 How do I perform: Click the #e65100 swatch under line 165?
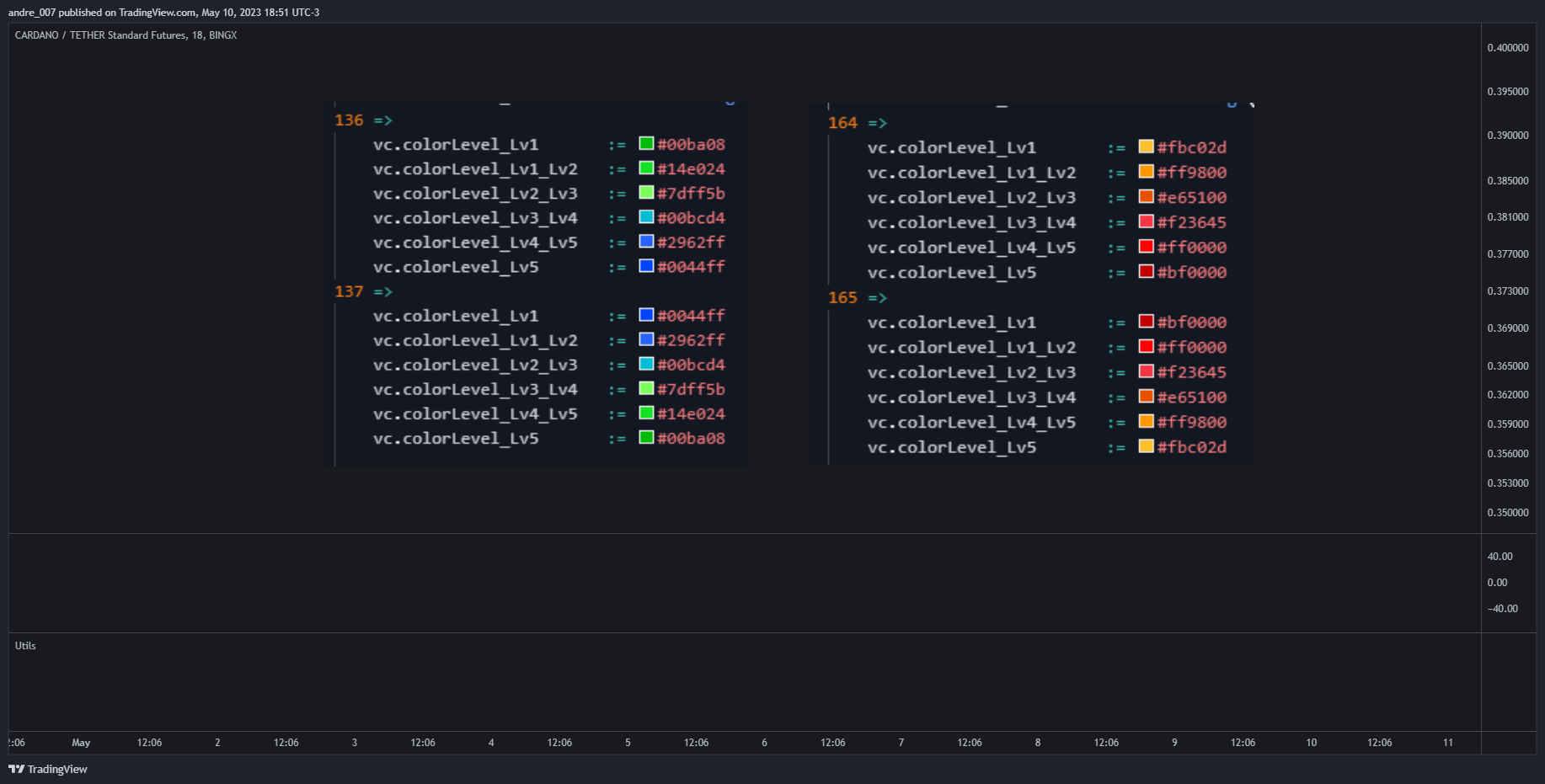point(1146,396)
